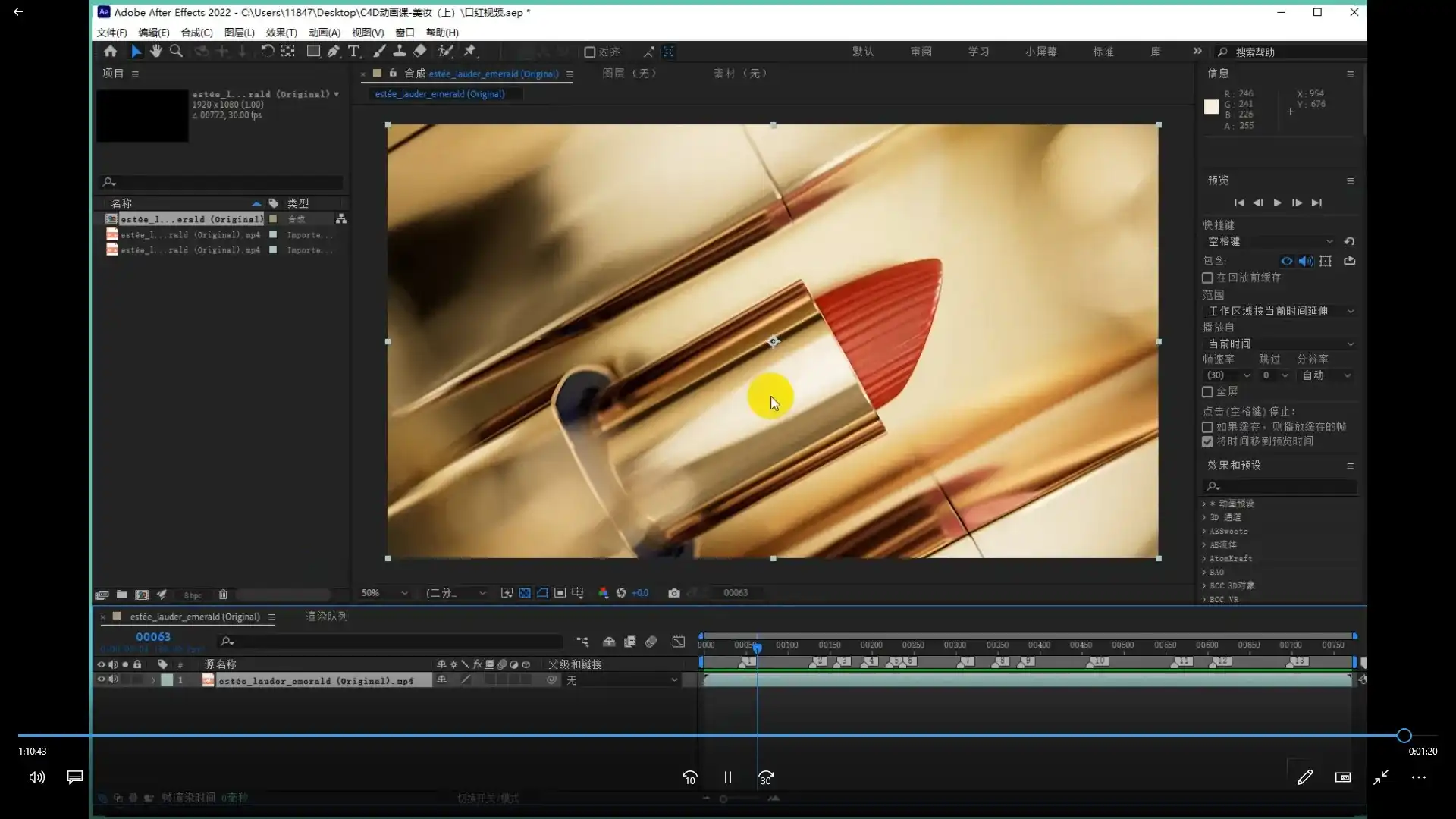Open the 效果(T) menu
The width and height of the screenshot is (1456, 819).
(281, 33)
